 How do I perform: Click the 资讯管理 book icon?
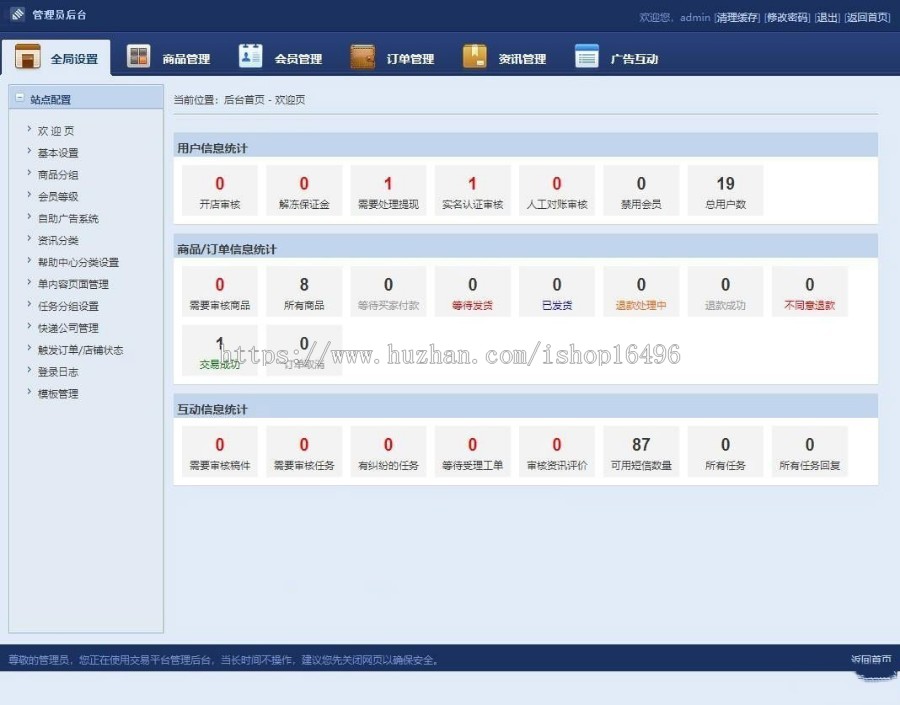pyautogui.click(x=475, y=57)
